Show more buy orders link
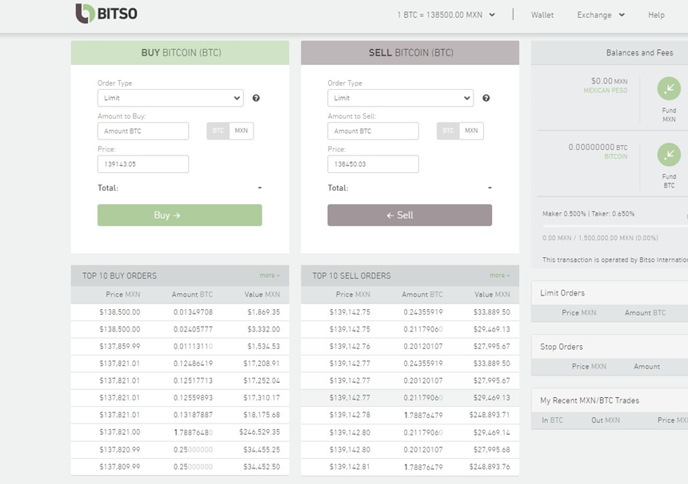The width and height of the screenshot is (693, 484). pyautogui.click(x=270, y=275)
